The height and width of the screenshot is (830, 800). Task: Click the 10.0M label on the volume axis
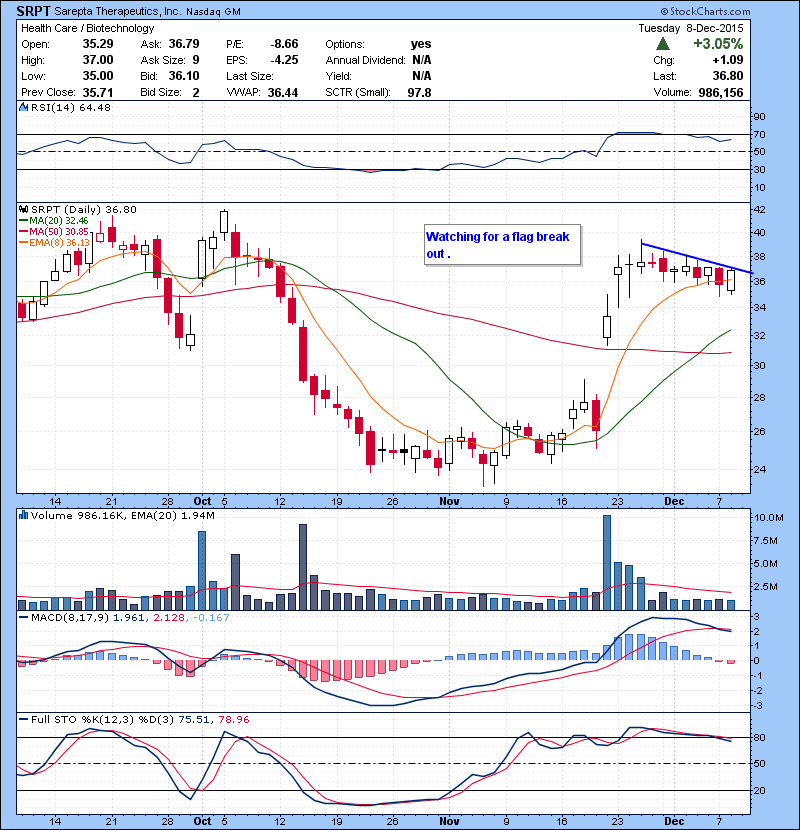pyautogui.click(x=768, y=518)
